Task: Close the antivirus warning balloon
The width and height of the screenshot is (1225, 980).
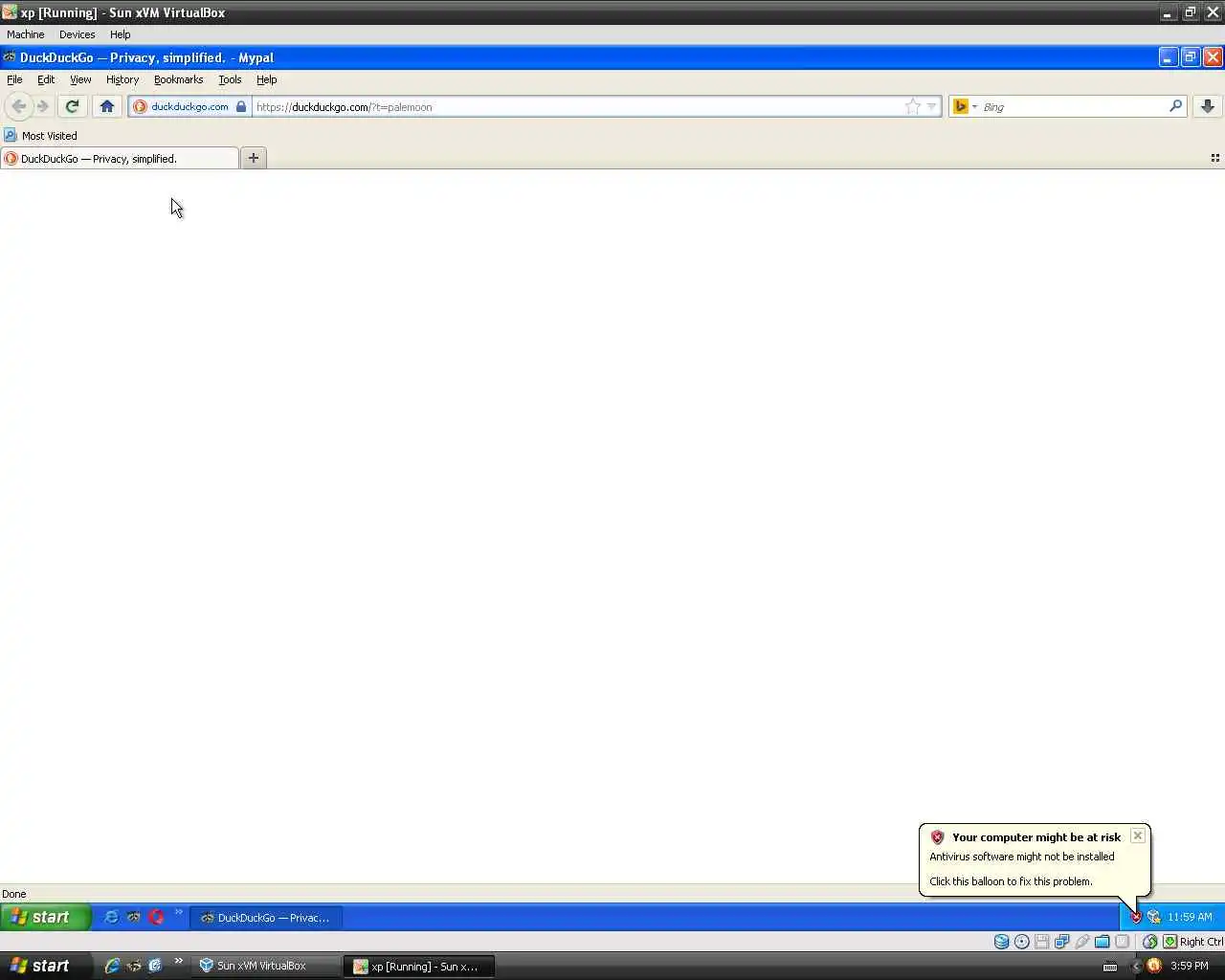Action: click(x=1138, y=835)
